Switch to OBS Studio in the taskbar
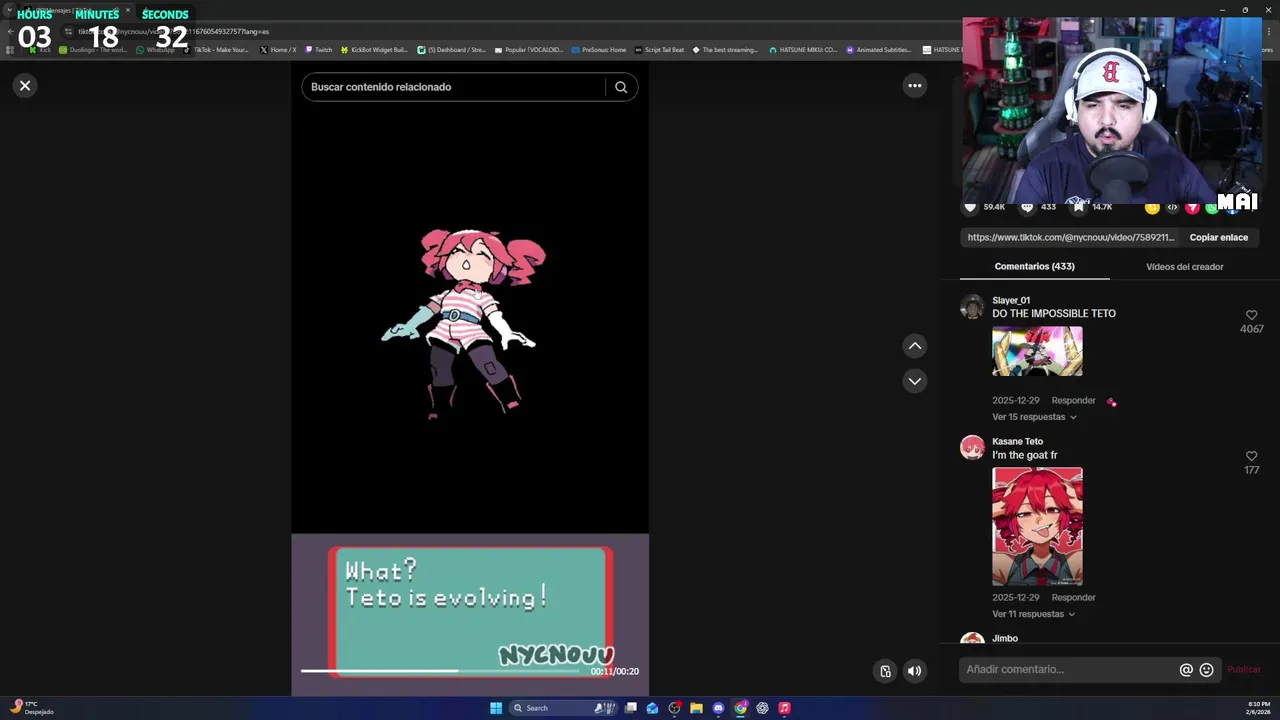Image resolution: width=1280 pixels, height=720 pixels. coord(675,708)
